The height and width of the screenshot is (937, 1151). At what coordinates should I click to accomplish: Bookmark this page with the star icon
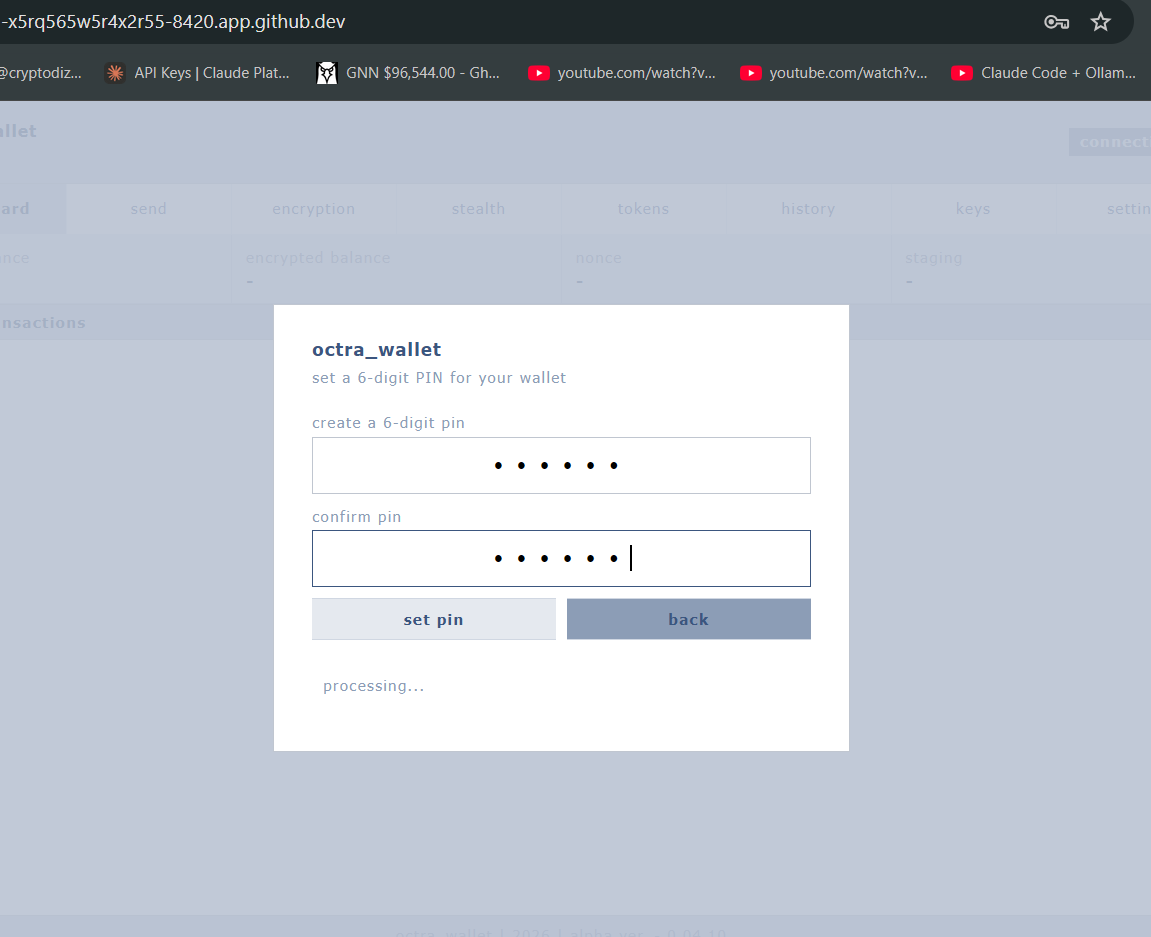point(1100,22)
